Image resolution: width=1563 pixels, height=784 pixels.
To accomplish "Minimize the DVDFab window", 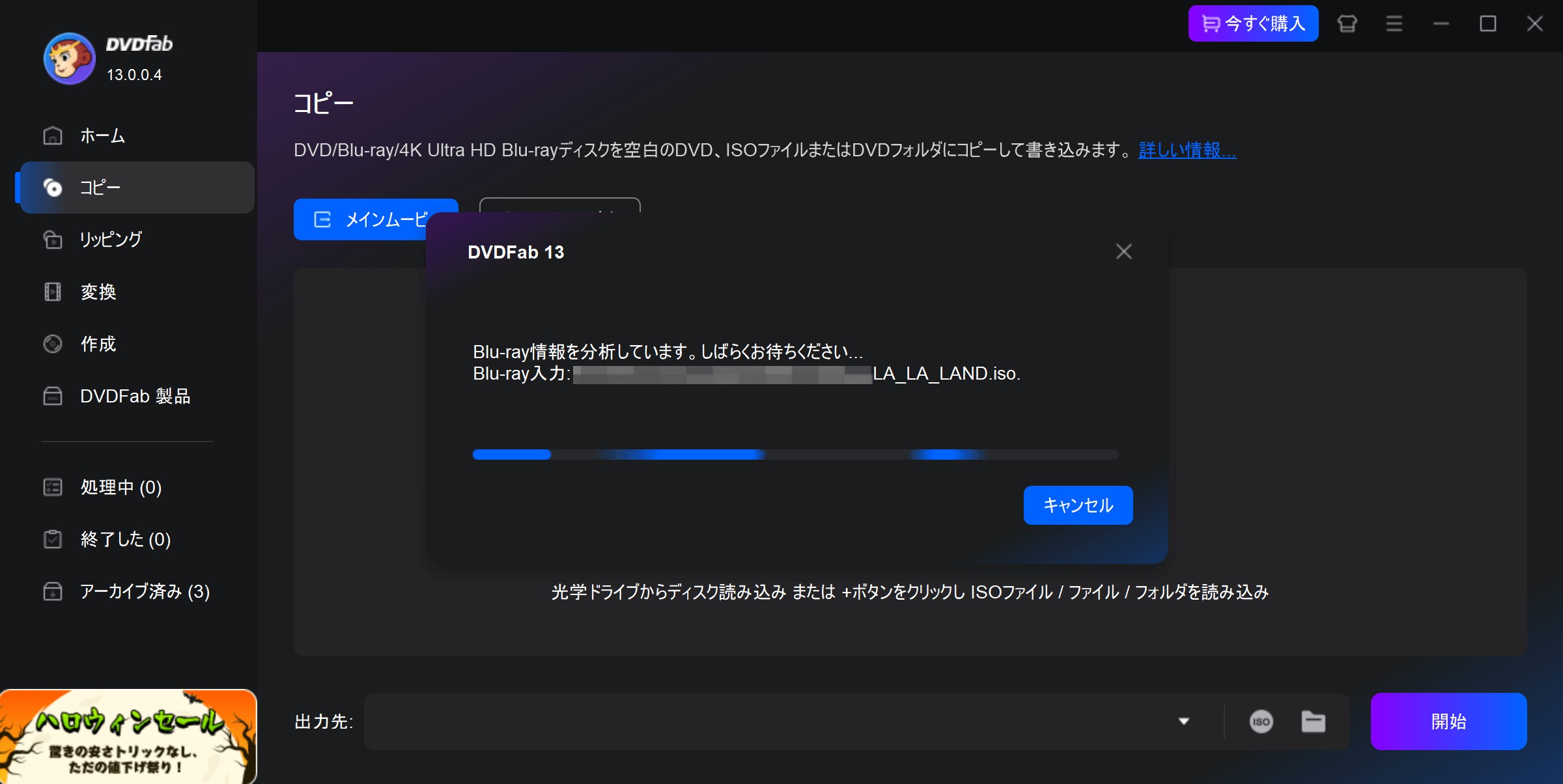I will [x=1441, y=24].
